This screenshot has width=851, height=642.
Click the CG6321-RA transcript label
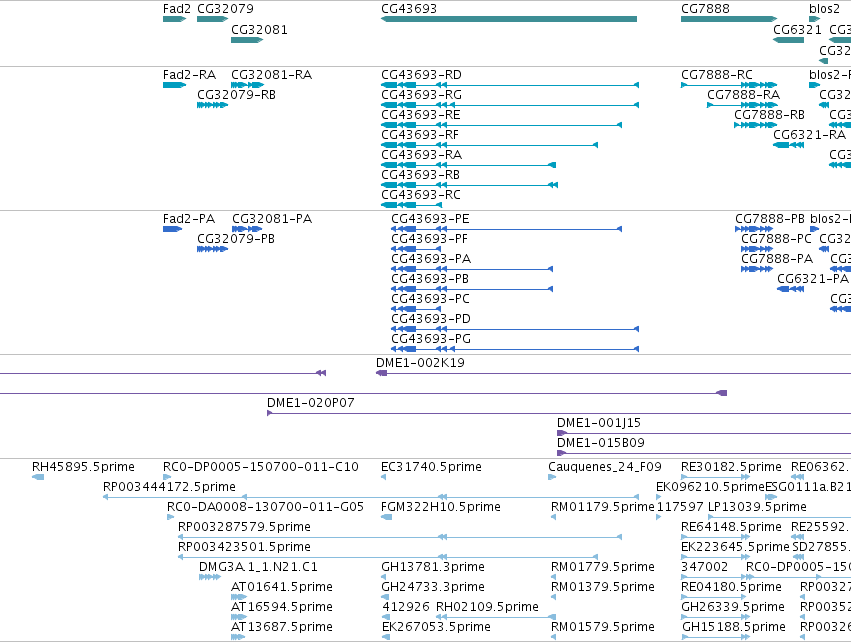click(810, 135)
